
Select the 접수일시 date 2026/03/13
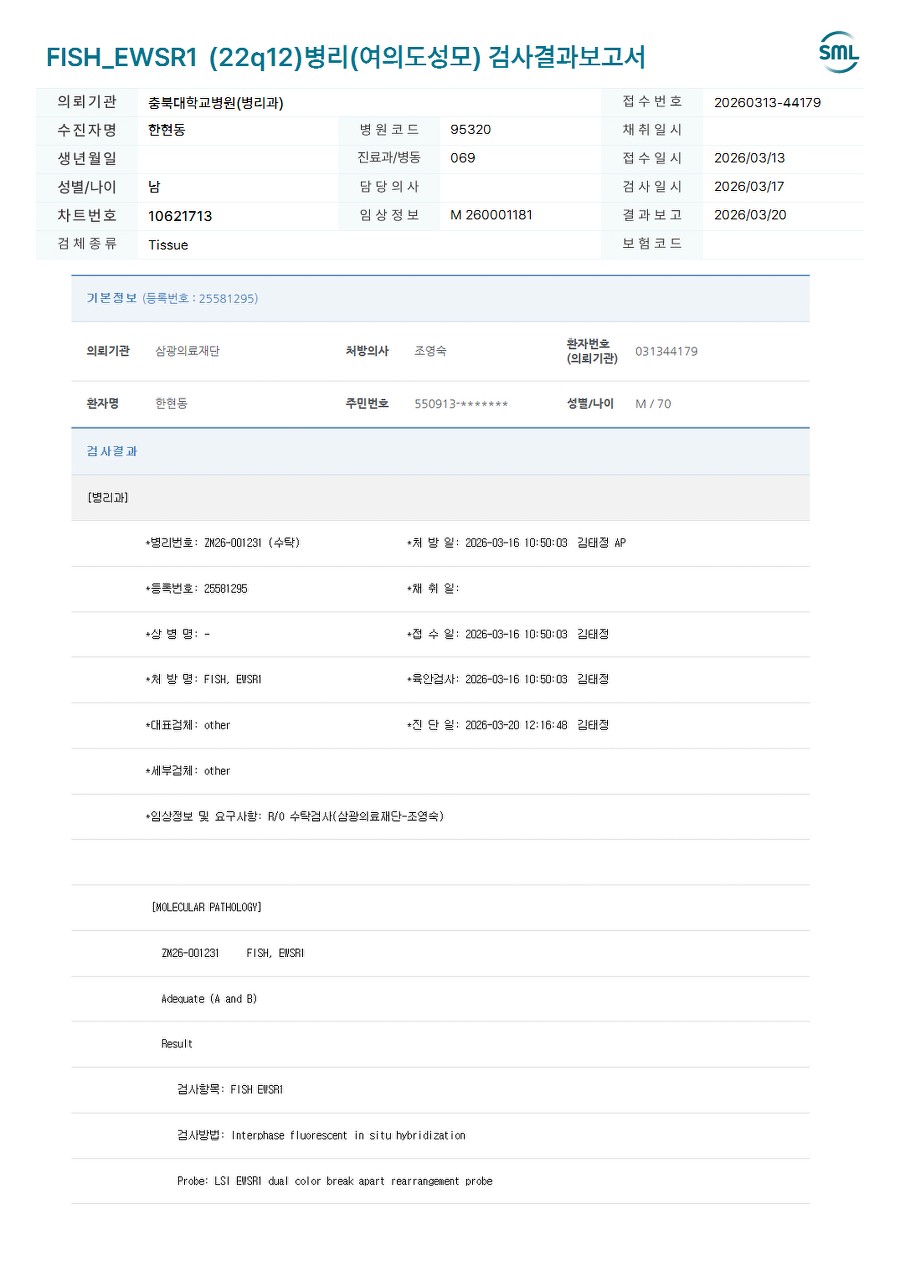click(x=750, y=158)
